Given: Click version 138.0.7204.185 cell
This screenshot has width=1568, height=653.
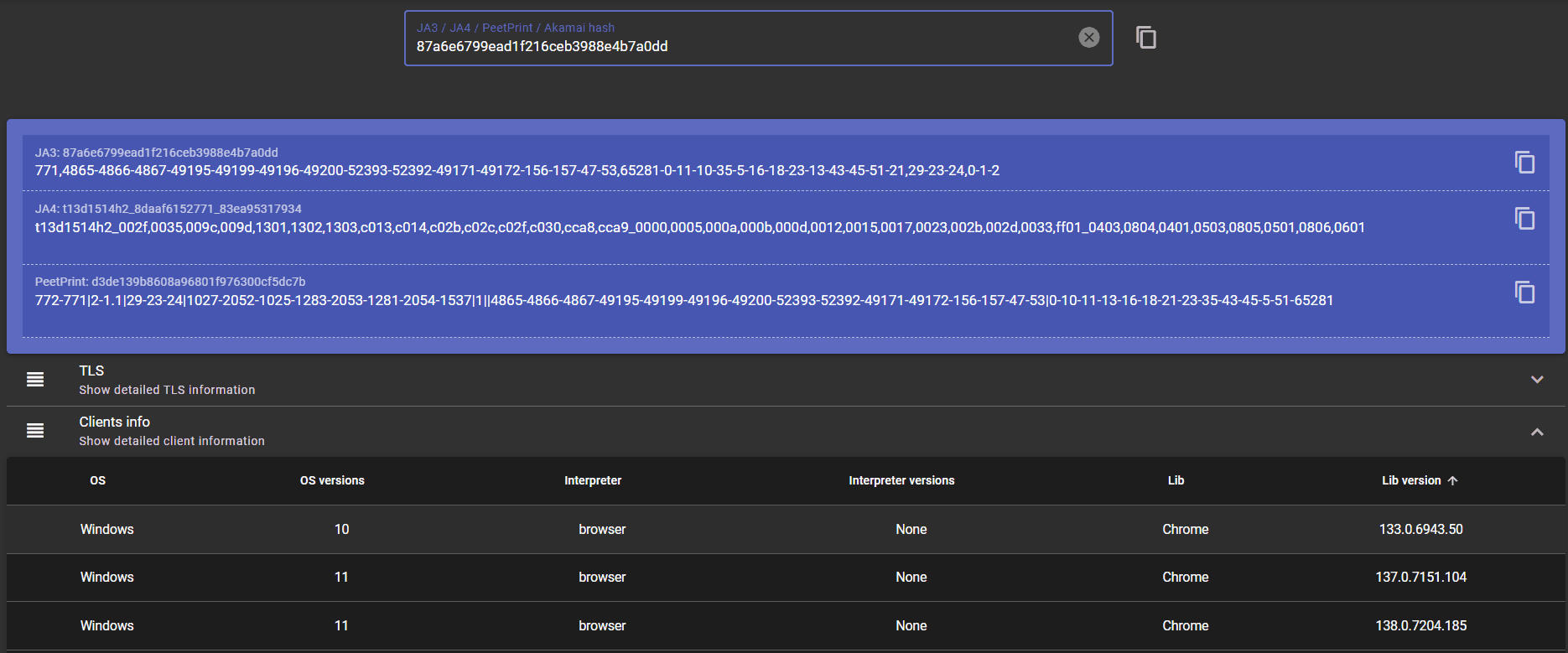Looking at the screenshot, I should pyautogui.click(x=1420, y=625).
